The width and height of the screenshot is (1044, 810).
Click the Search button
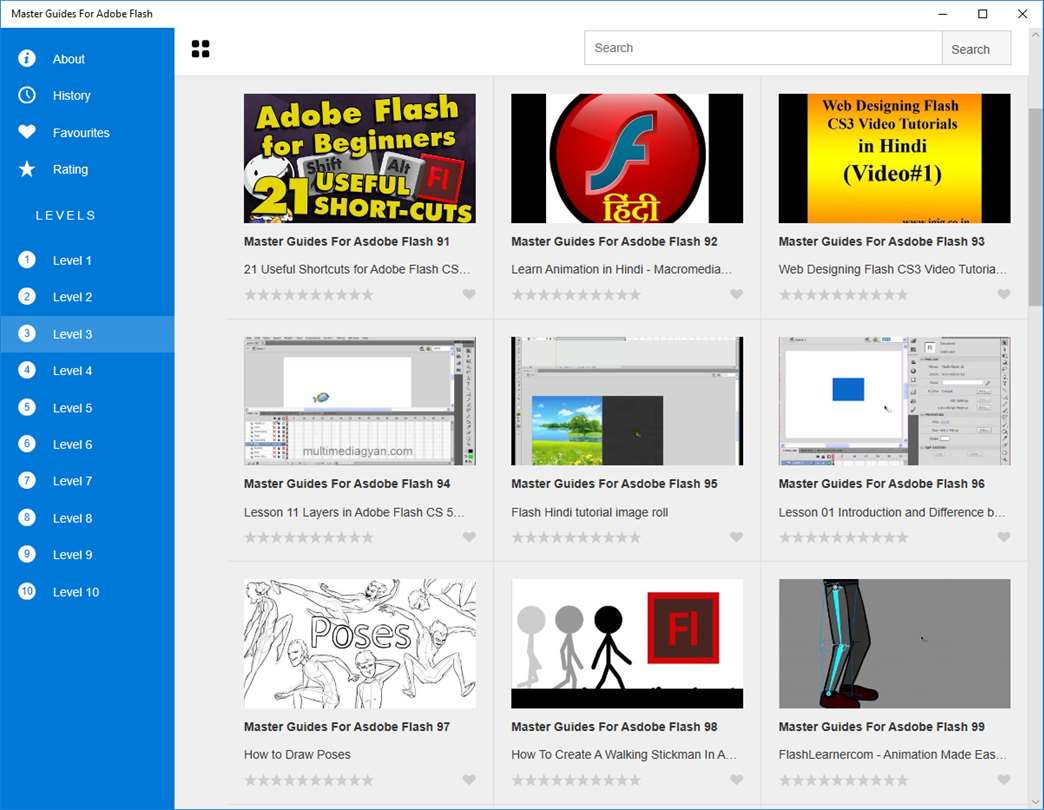(976, 49)
